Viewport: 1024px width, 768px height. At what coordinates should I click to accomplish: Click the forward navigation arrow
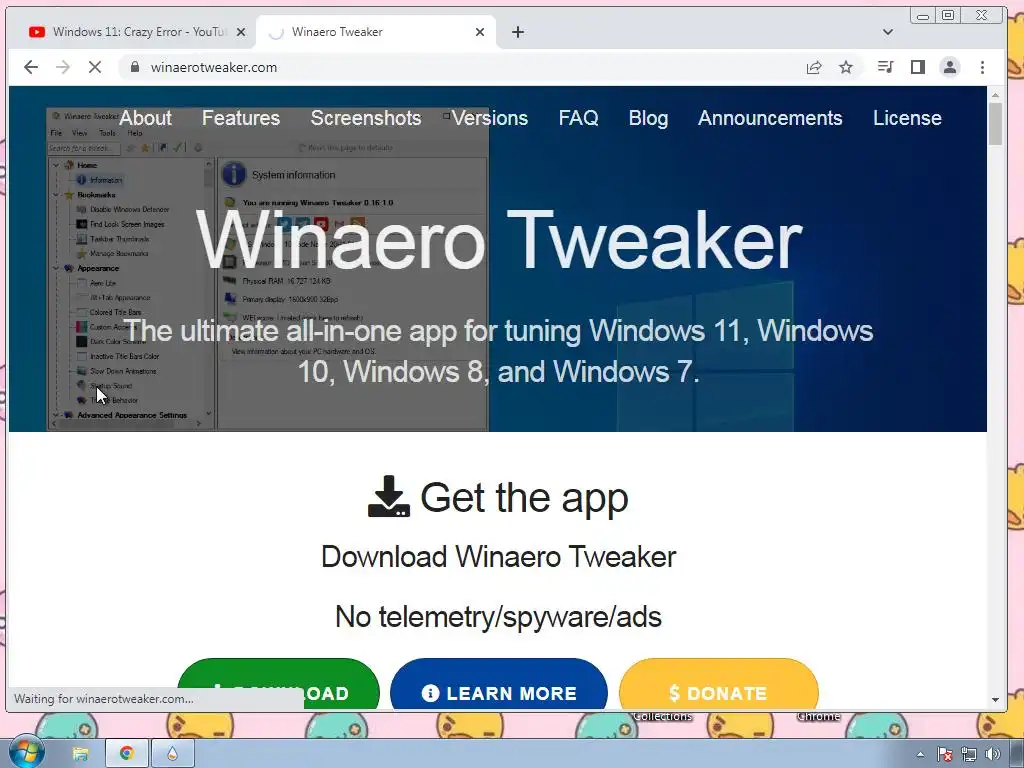[63, 67]
